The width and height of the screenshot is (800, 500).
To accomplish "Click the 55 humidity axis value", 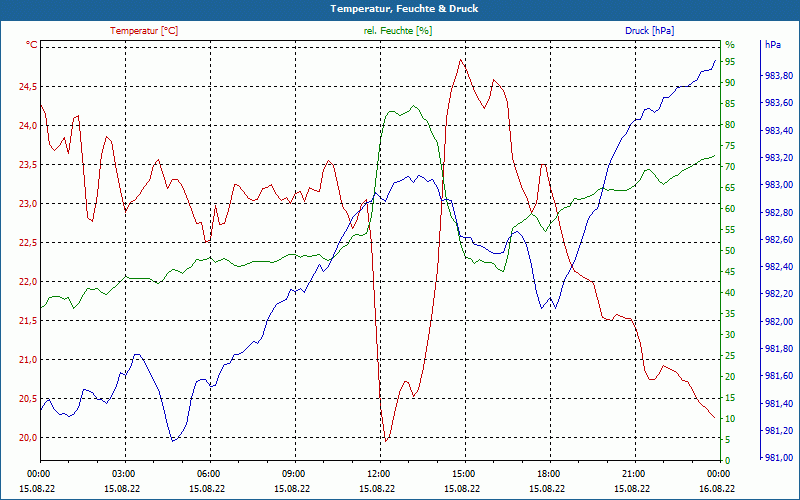I will click(730, 230).
